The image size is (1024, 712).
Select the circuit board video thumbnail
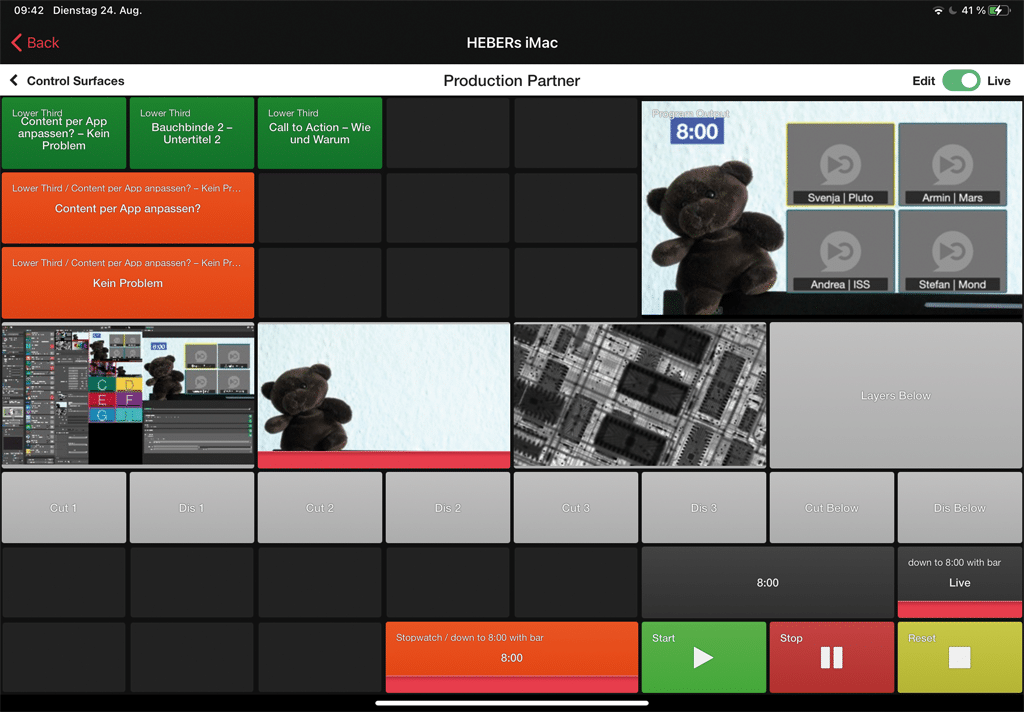click(640, 394)
